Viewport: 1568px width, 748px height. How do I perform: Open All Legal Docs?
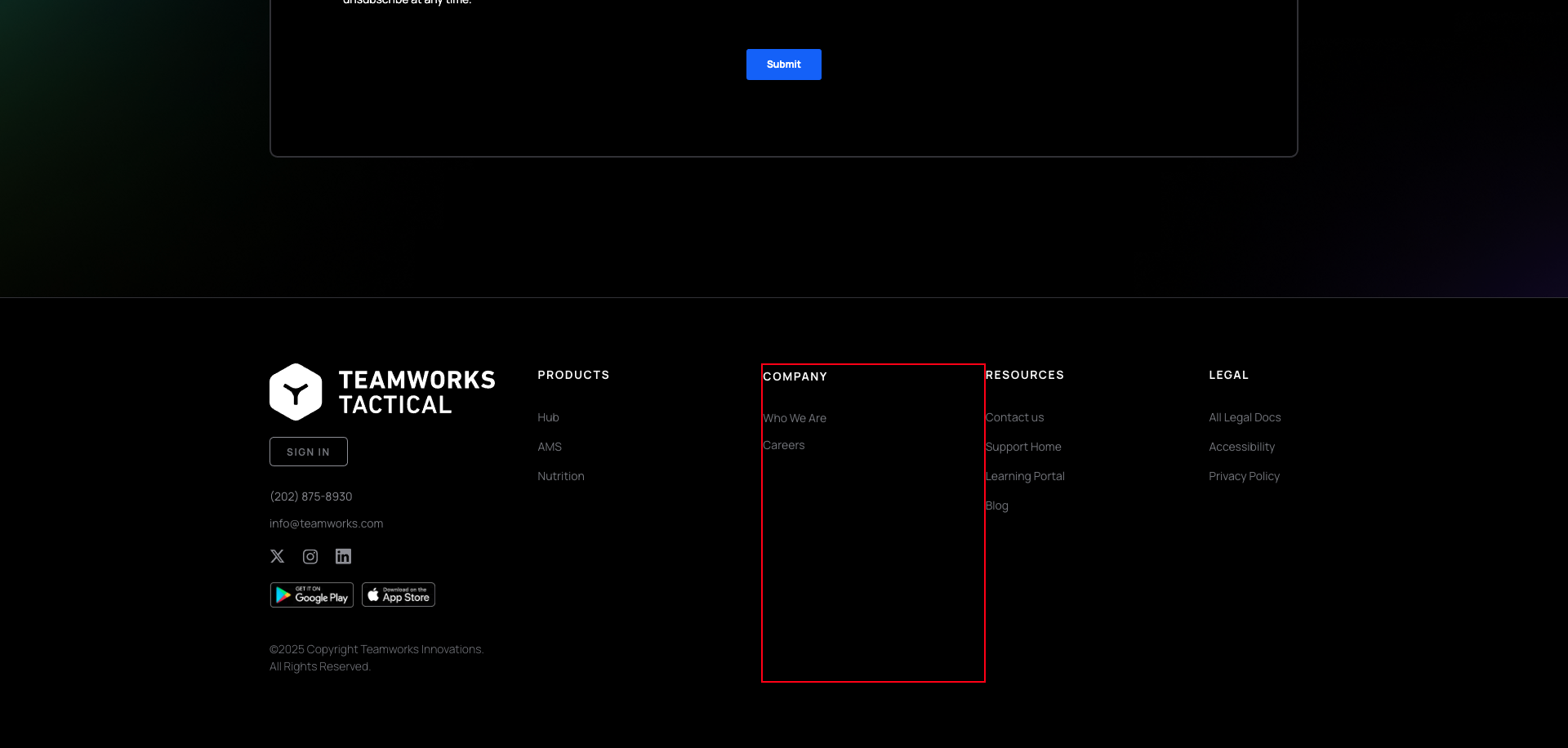[x=1245, y=417]
